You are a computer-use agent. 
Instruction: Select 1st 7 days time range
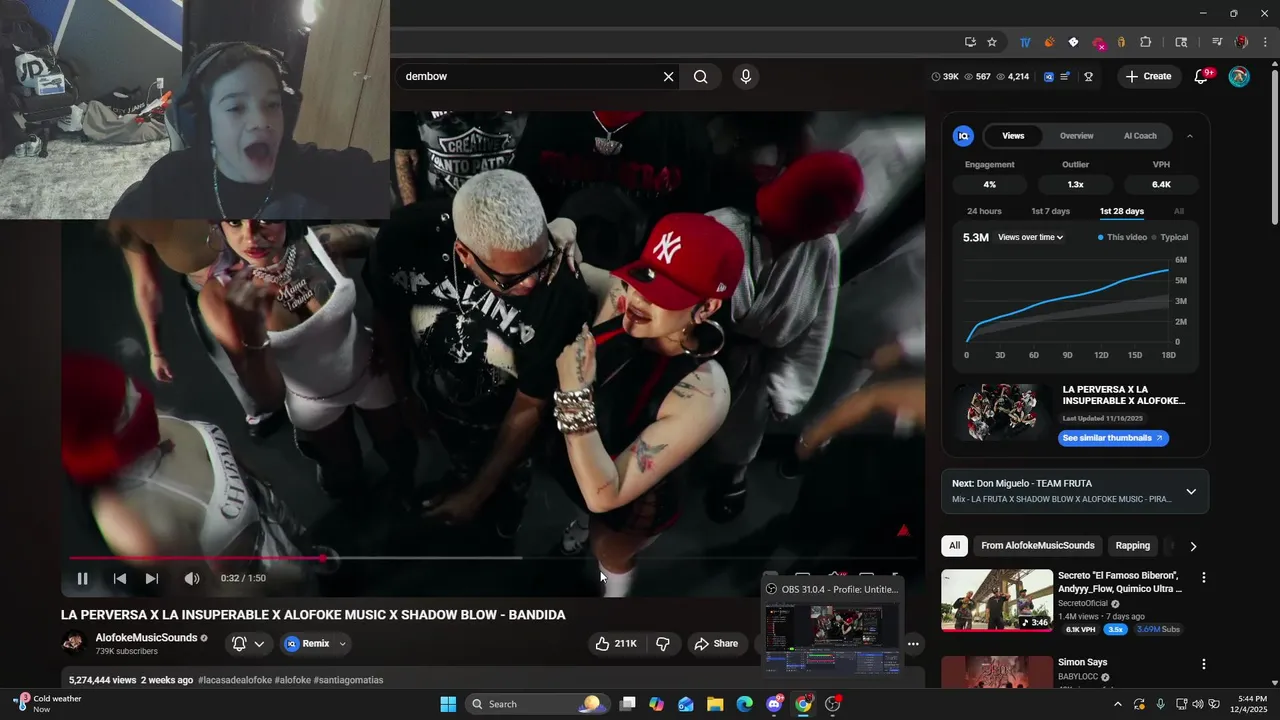pyautogui.click(x=1050, y=211)
